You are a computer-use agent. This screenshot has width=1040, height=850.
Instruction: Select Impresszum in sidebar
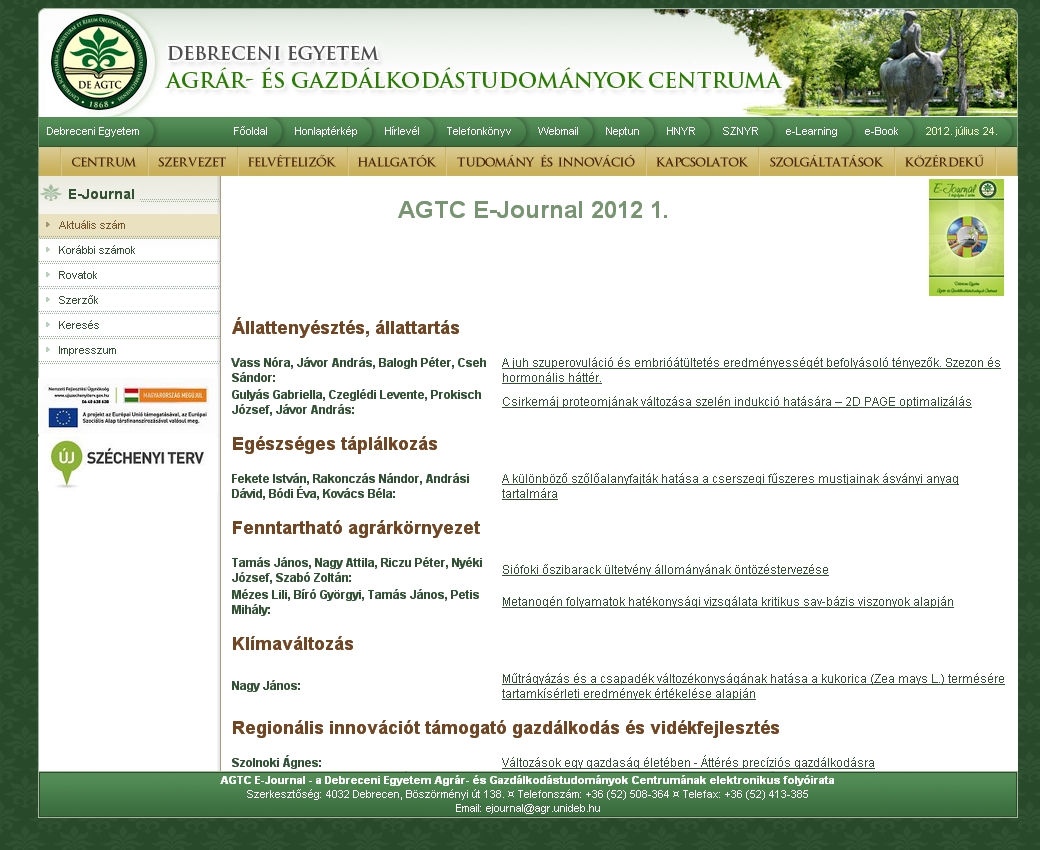point(129,350)
